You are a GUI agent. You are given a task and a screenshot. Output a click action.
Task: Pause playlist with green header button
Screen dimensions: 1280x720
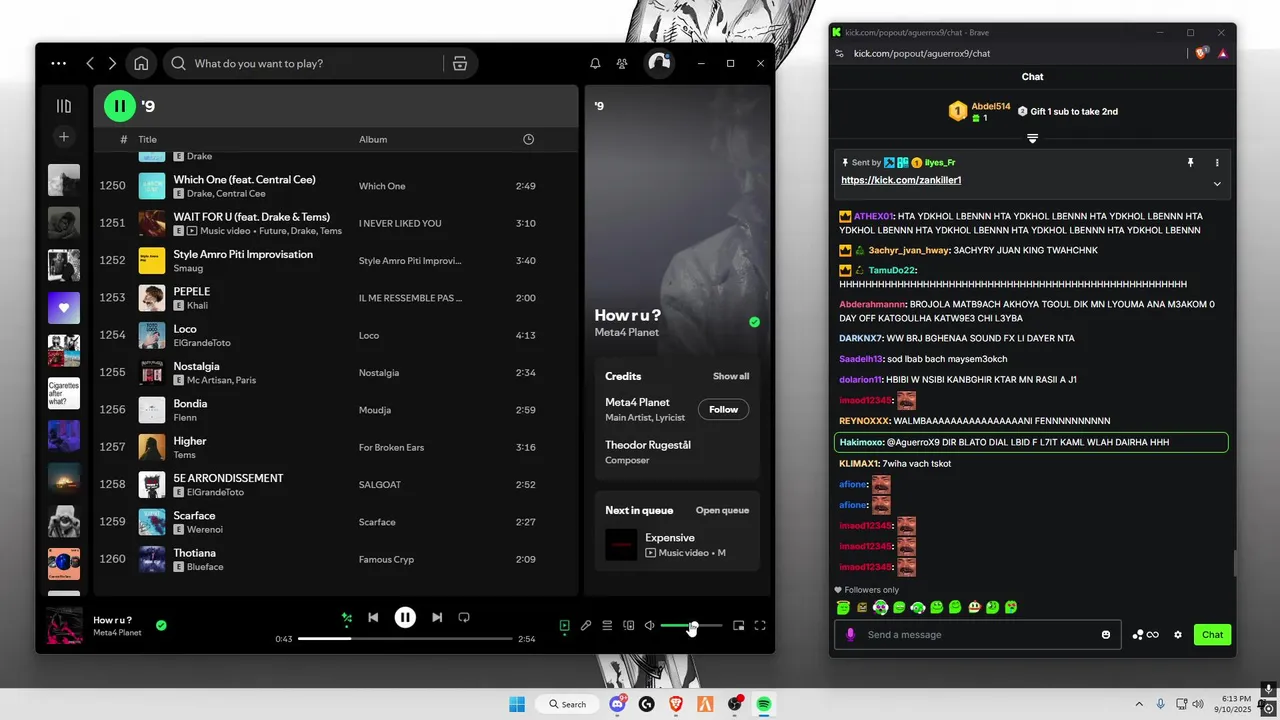pos(119,105)
